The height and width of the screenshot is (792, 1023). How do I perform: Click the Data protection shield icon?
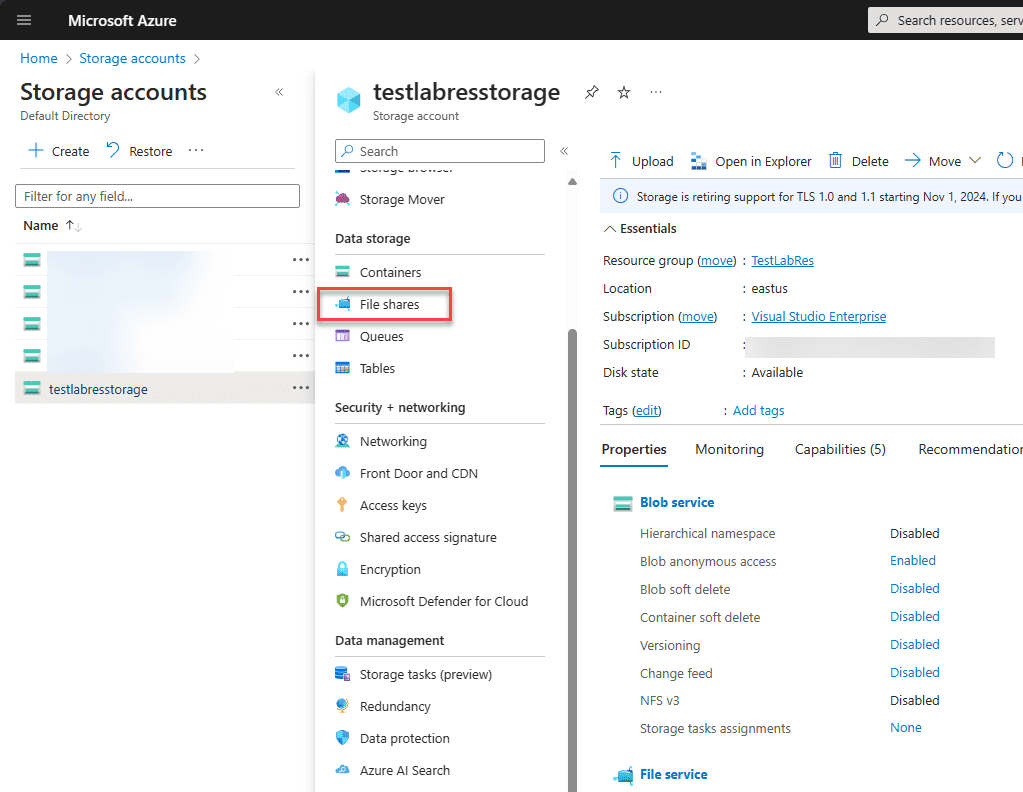tap(343, 738)
